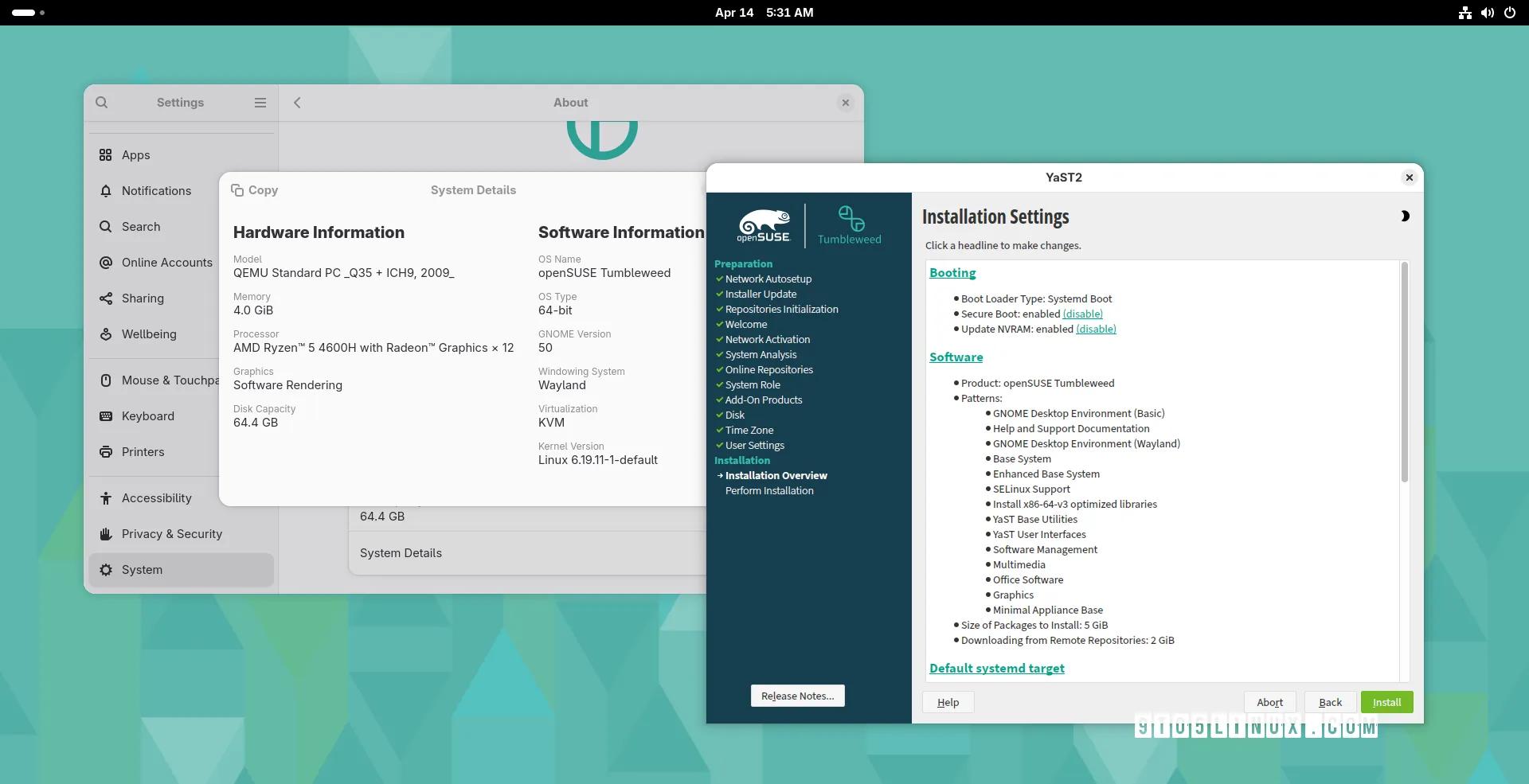Toggle the dark mode moon icon in YaST2
This screenshot has height=784, width=1529.
(x=1405, y=216)
